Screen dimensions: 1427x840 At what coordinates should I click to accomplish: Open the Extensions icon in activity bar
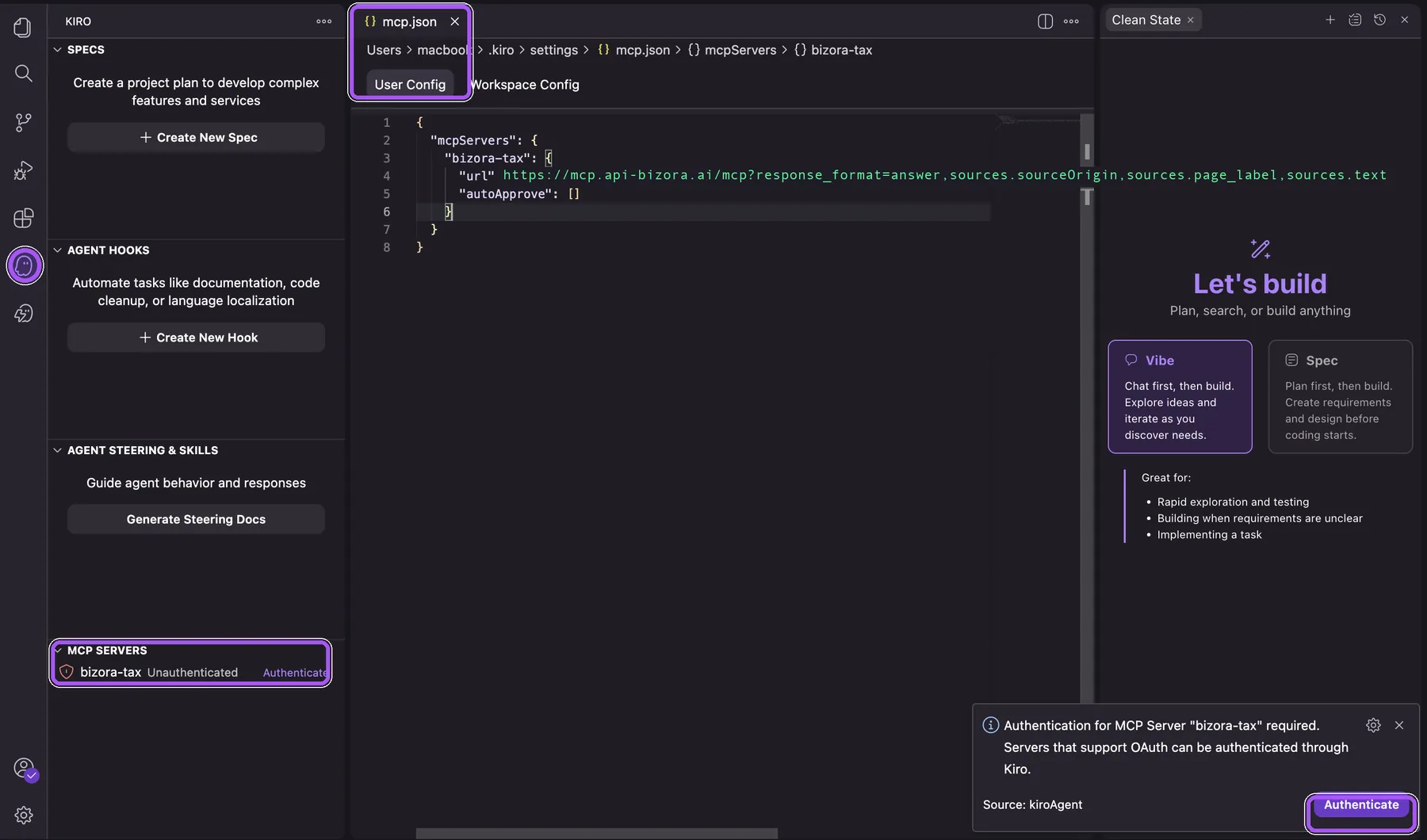23,218
